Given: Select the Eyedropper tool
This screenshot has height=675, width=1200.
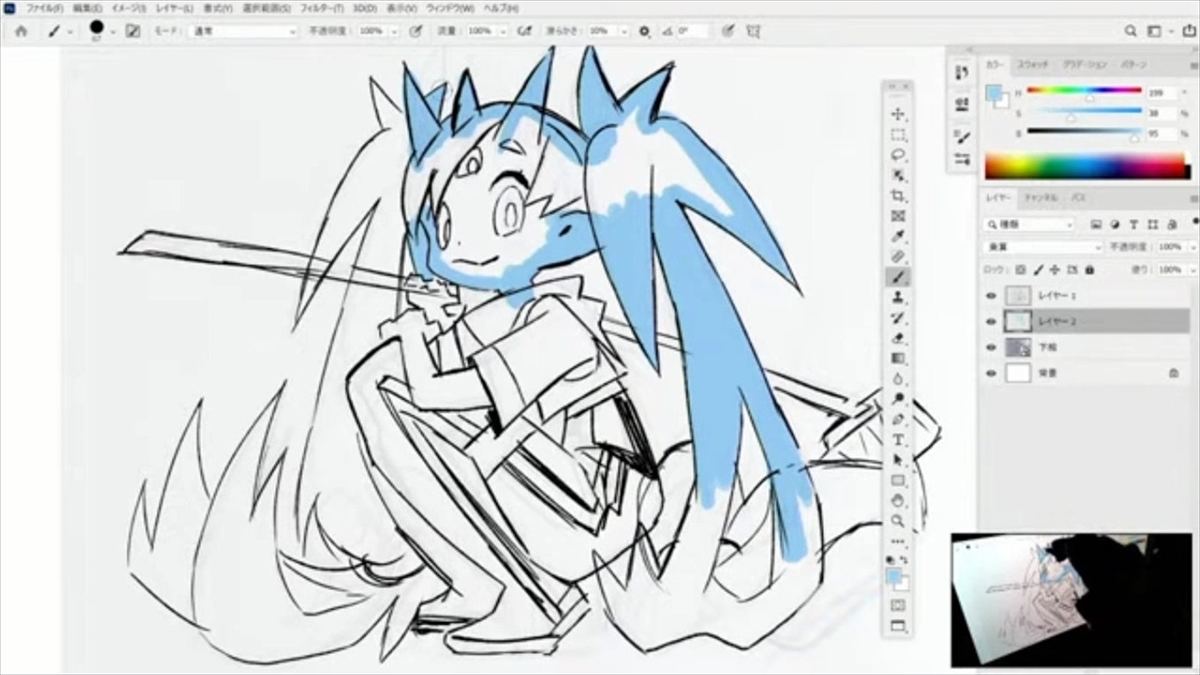Looking at the screenshot, I should [897, 236].
